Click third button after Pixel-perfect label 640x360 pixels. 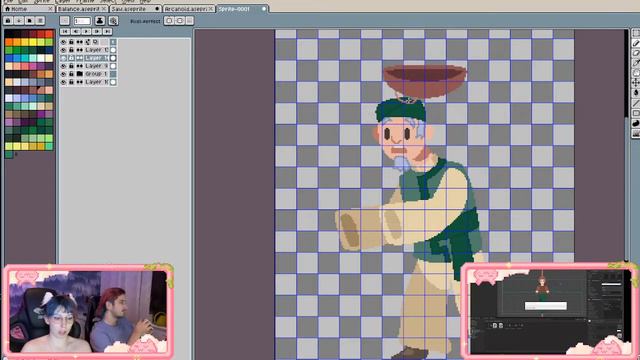coord(189,20)
